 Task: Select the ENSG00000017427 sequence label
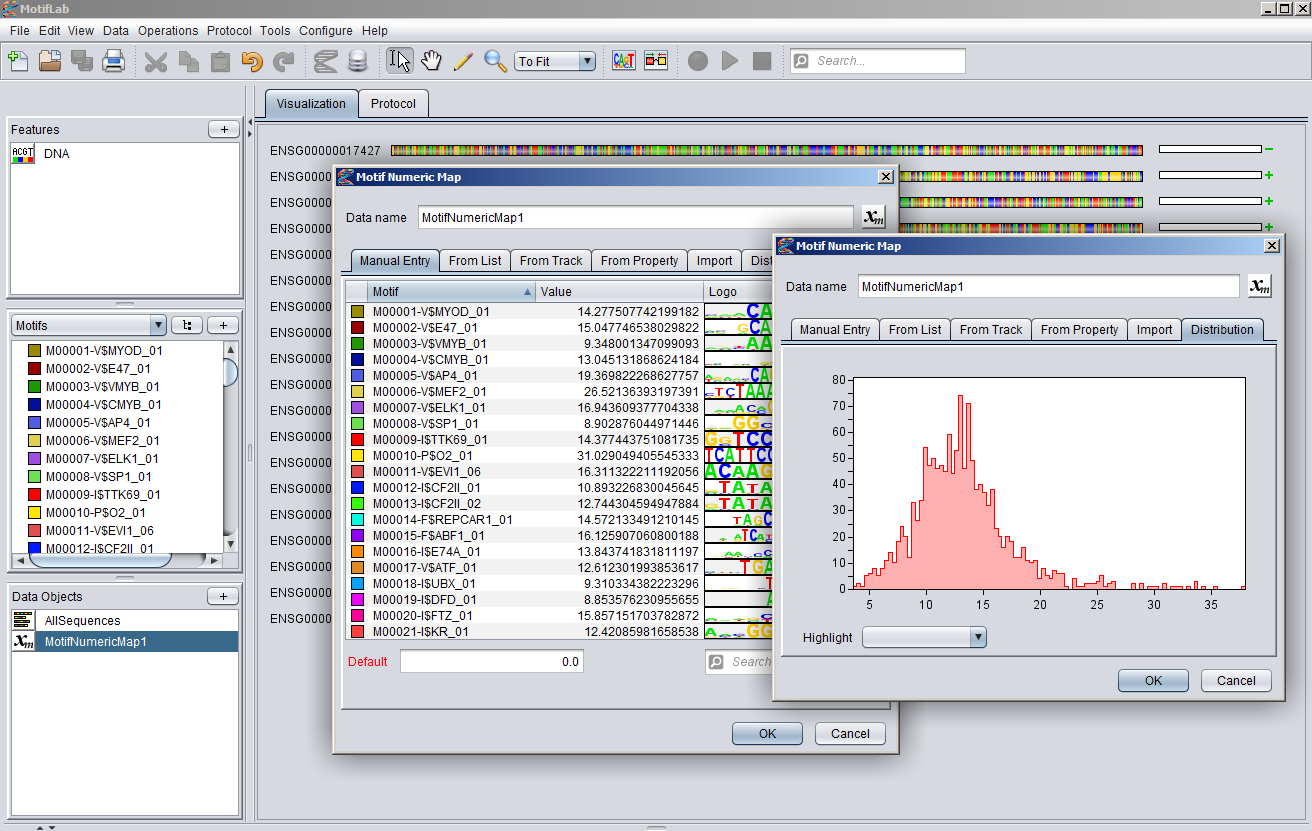pyautogui.click(x=325, y=151)
